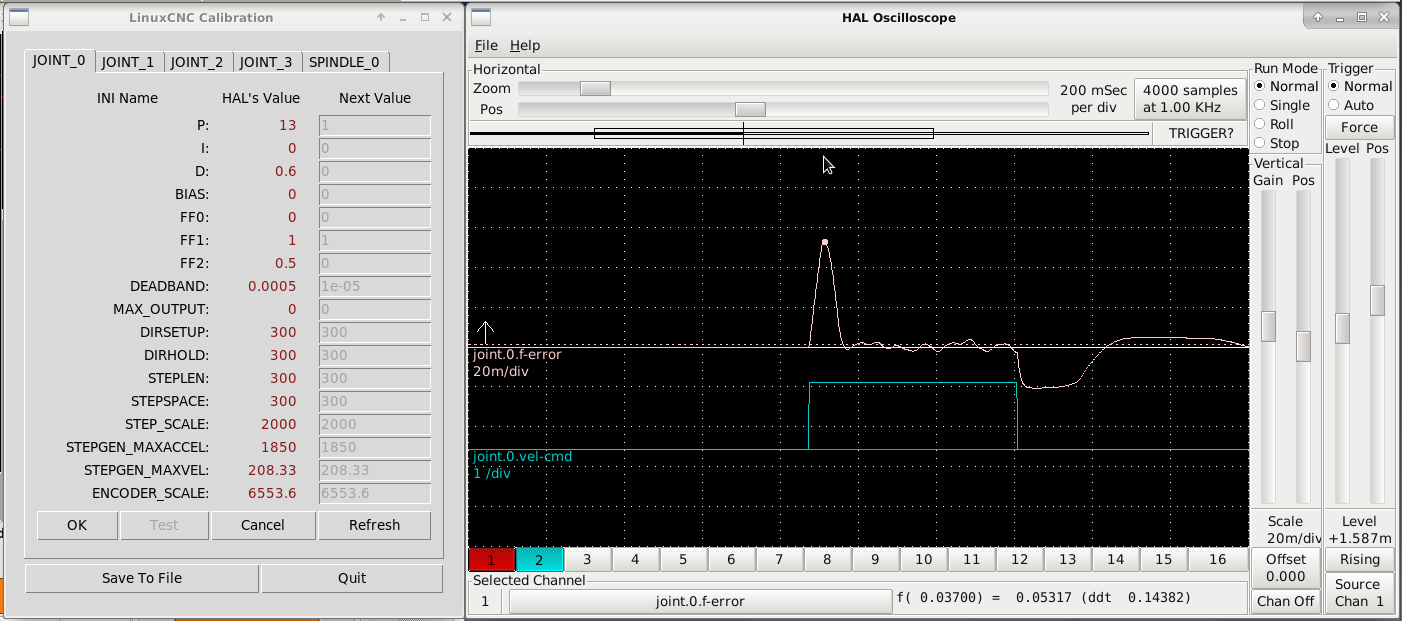
Task: Select the Normal run mode radio button
Action: [x=1260, y=87]
